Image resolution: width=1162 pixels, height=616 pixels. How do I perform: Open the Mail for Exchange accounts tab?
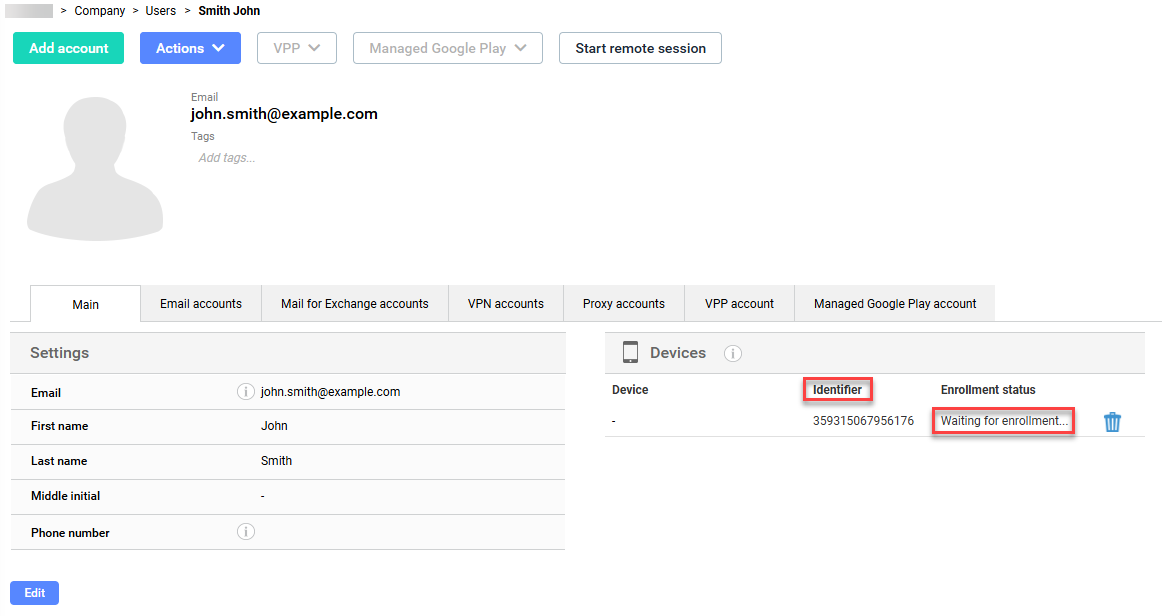pyautogui.click(x=354, y=304)
